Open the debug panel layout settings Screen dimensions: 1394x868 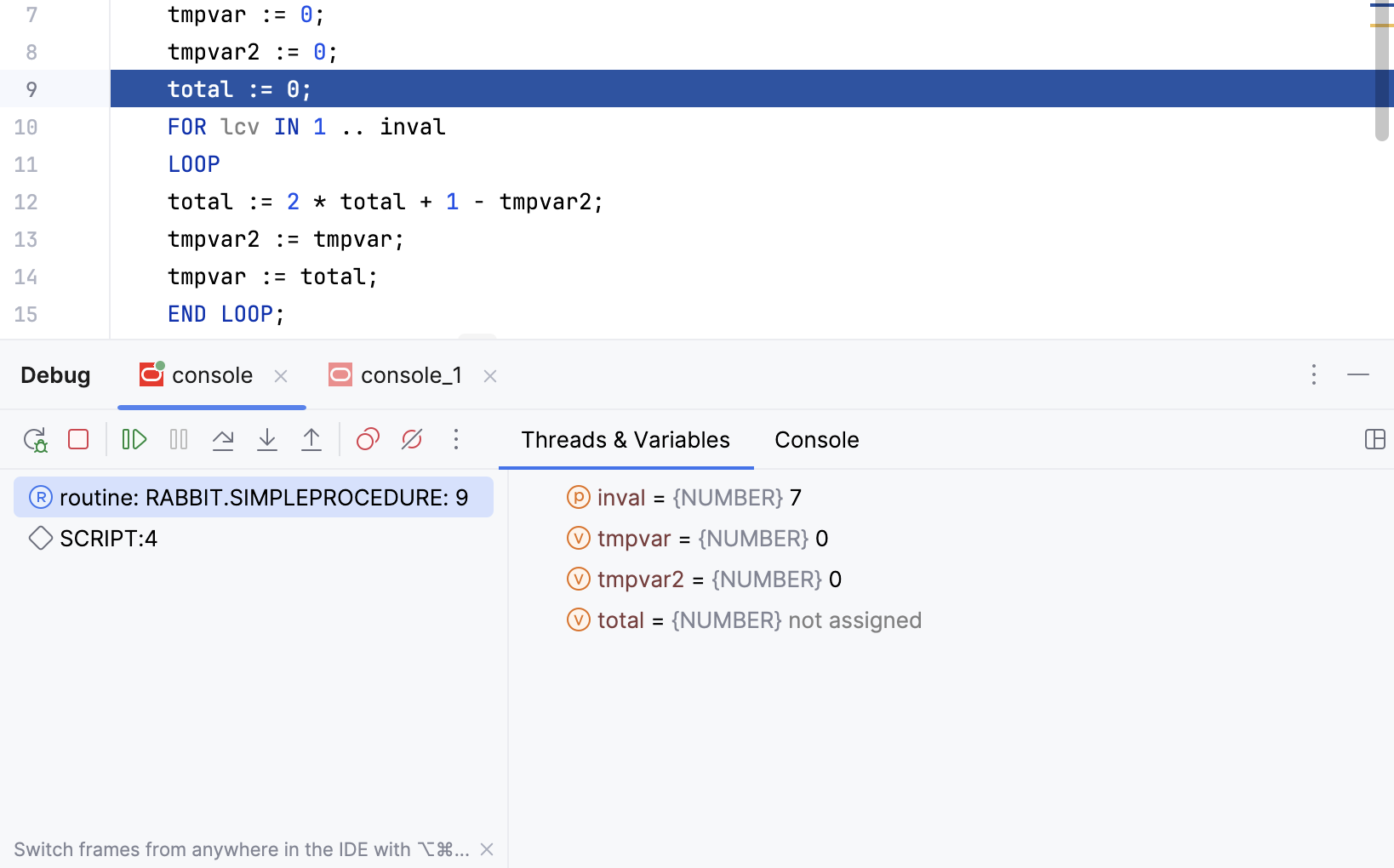pyautogui.click(x=1376, y=440)
